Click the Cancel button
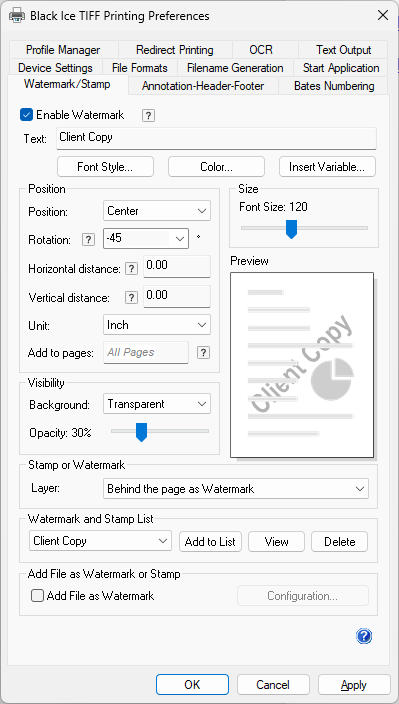 (x=273, y=685)
